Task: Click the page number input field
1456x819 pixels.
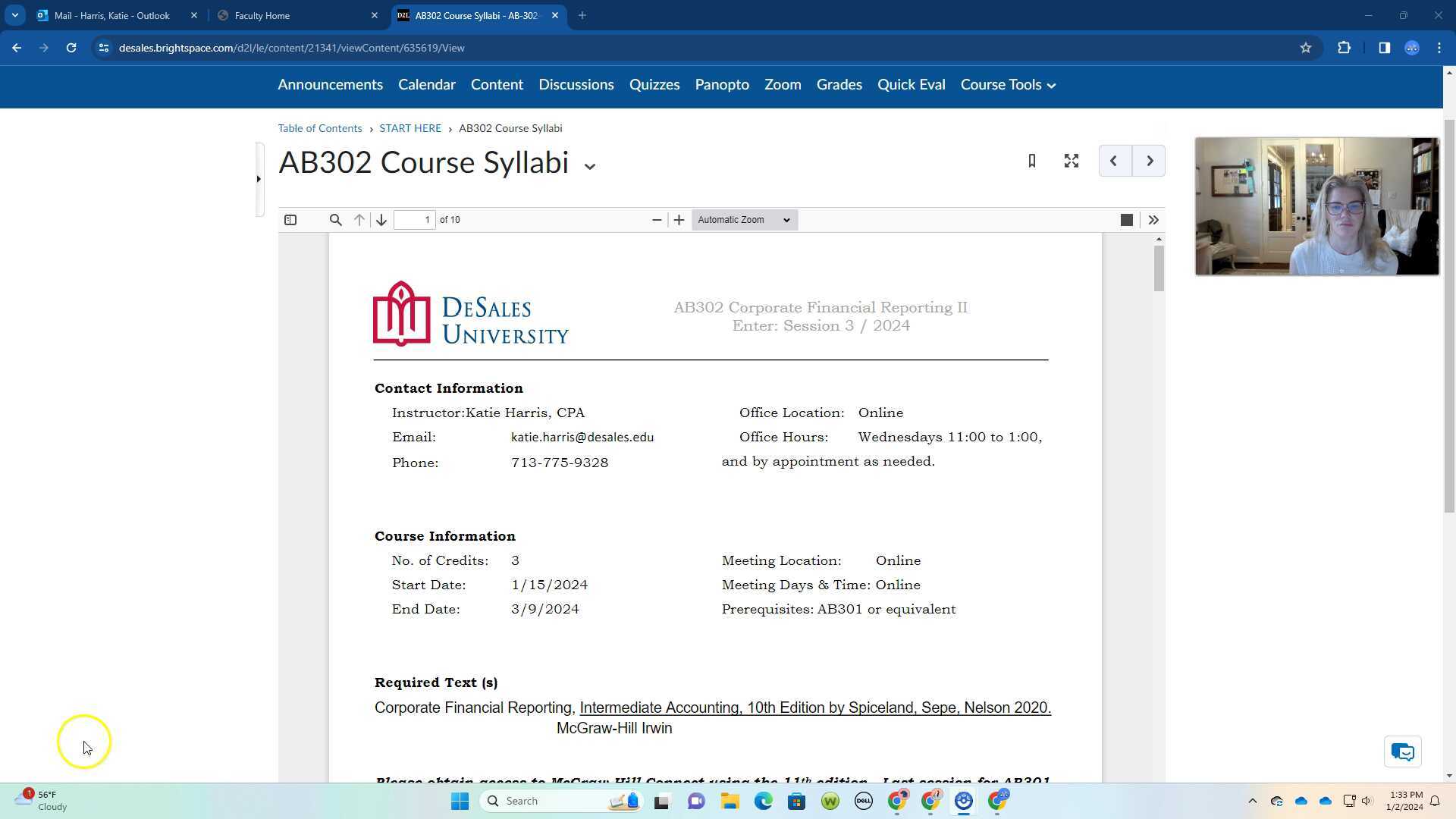Action: tap(416, 220)
